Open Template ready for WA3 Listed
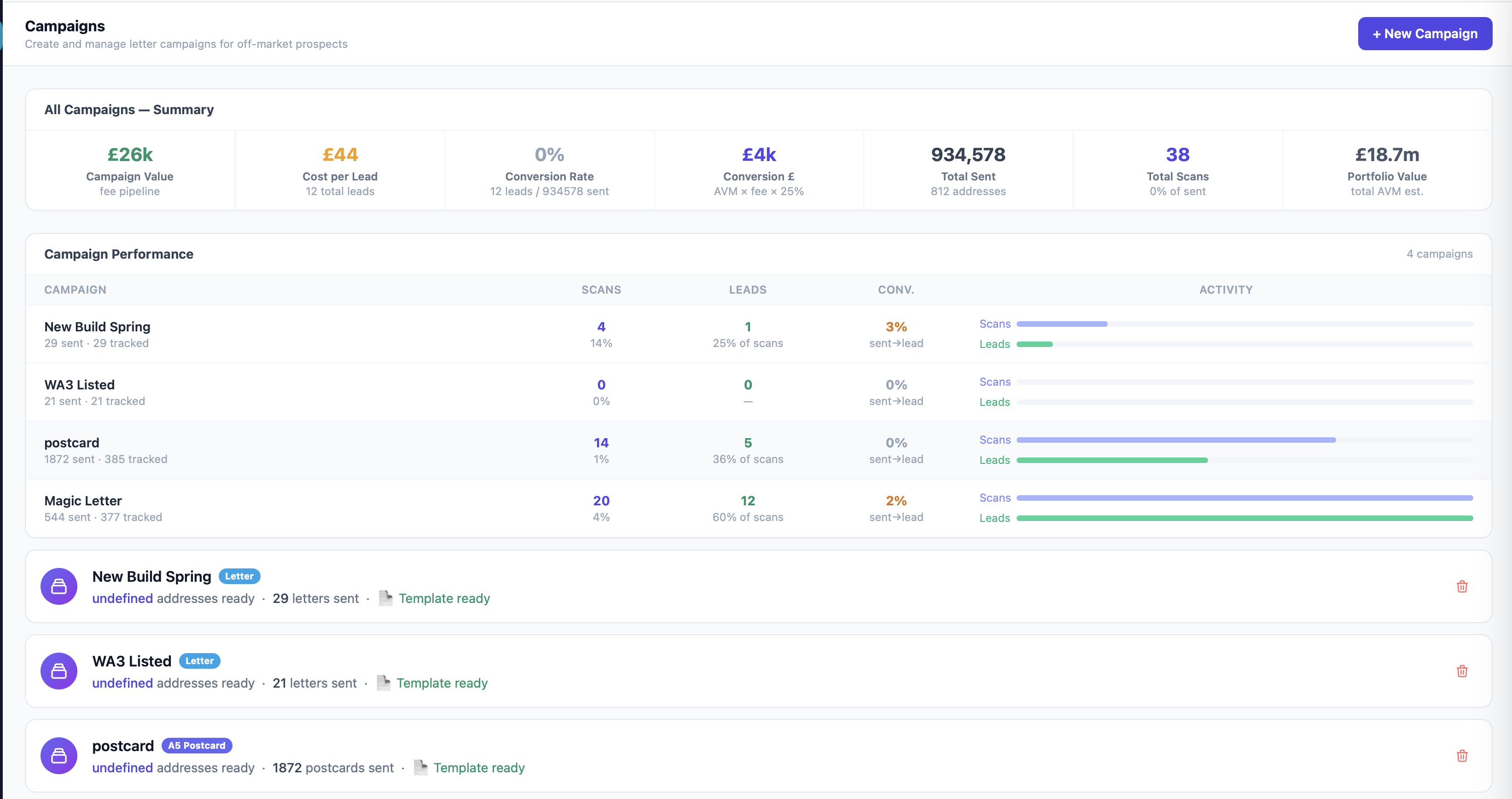1512x799 pixels. click(442, 683)
